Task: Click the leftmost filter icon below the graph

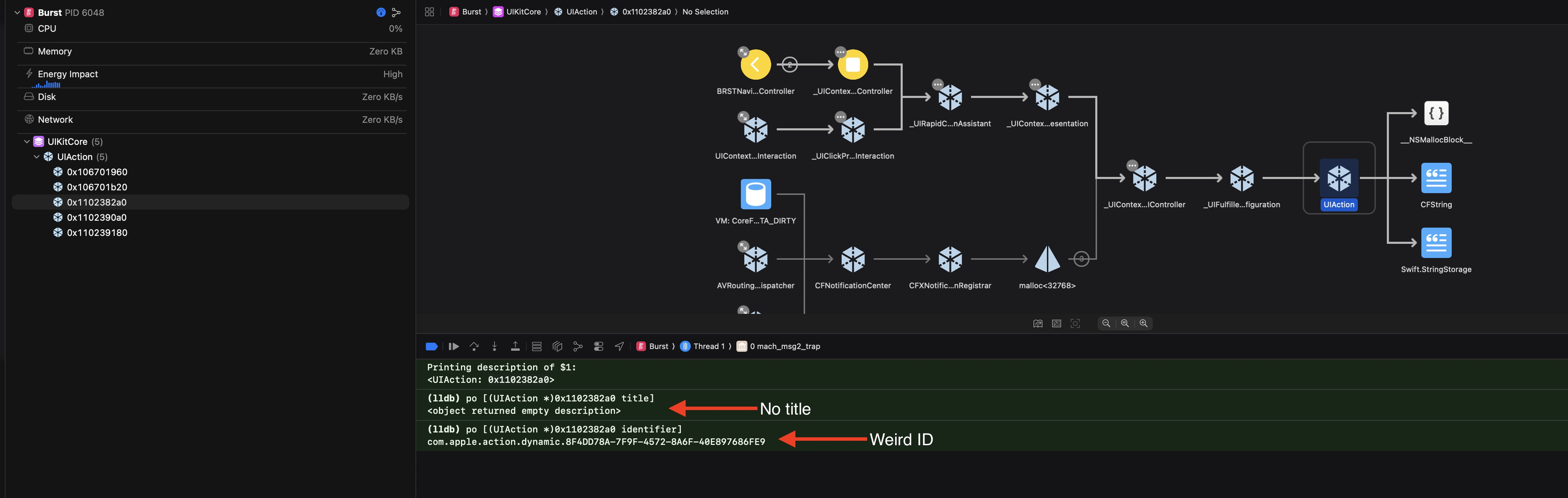Action: [x=1038, y=323]
